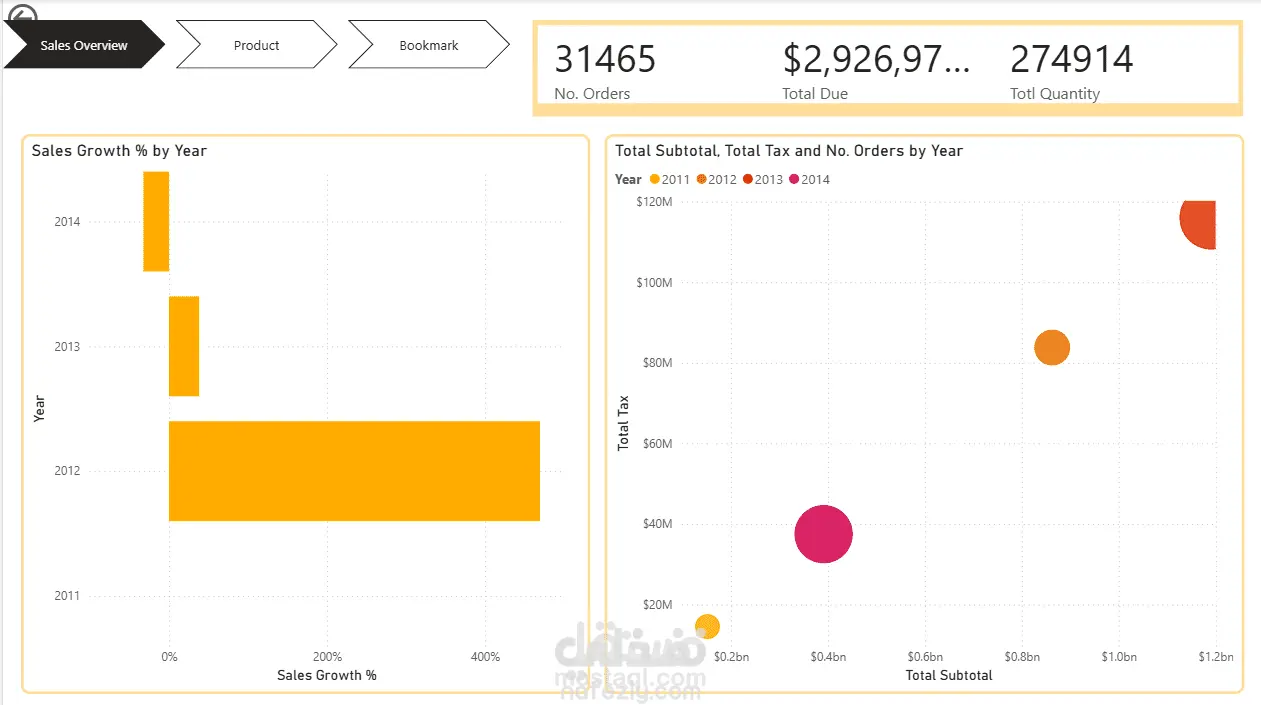Select the 2011 legend color dot

655,180
